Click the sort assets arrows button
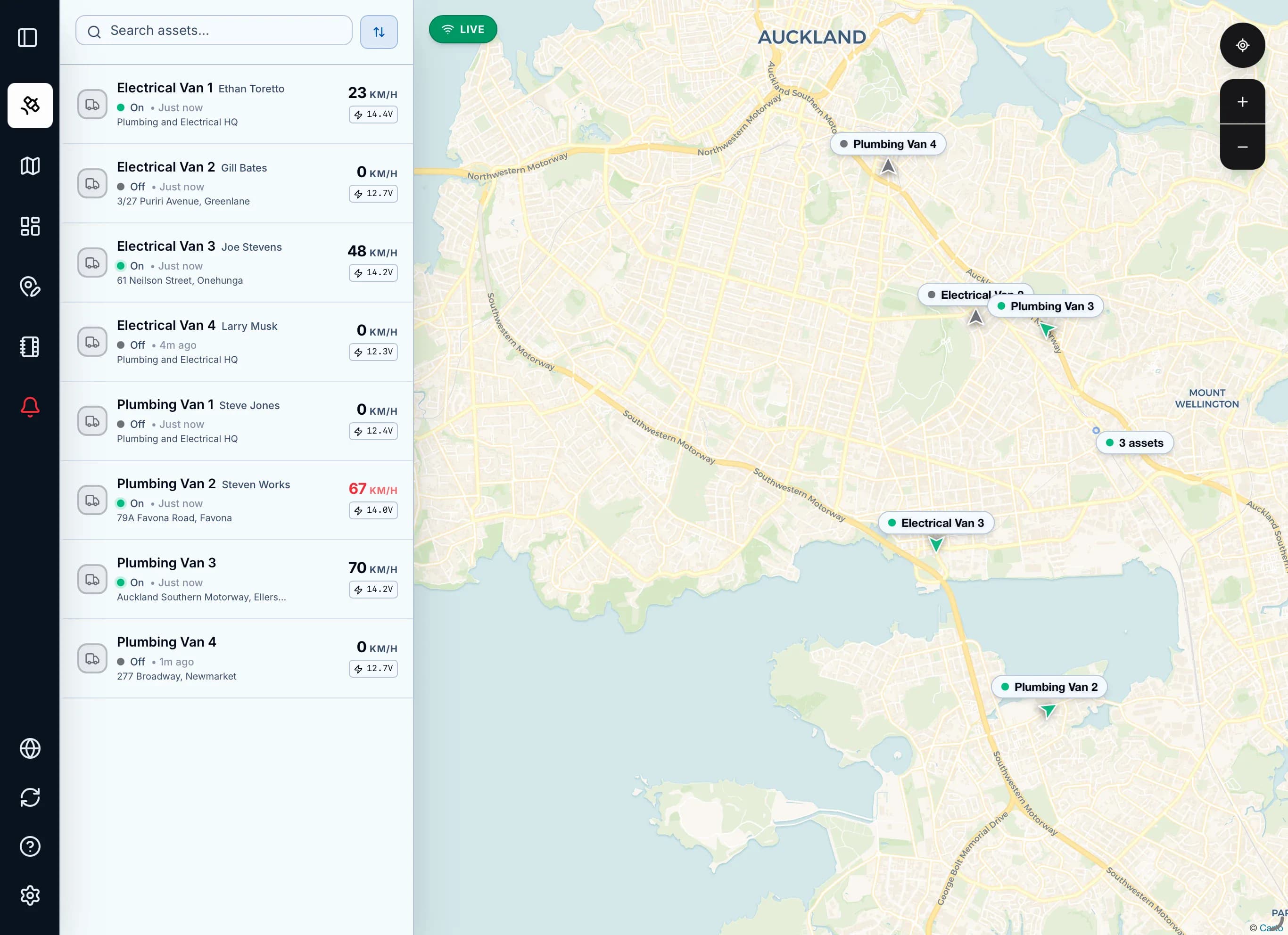 coord(379,32)
